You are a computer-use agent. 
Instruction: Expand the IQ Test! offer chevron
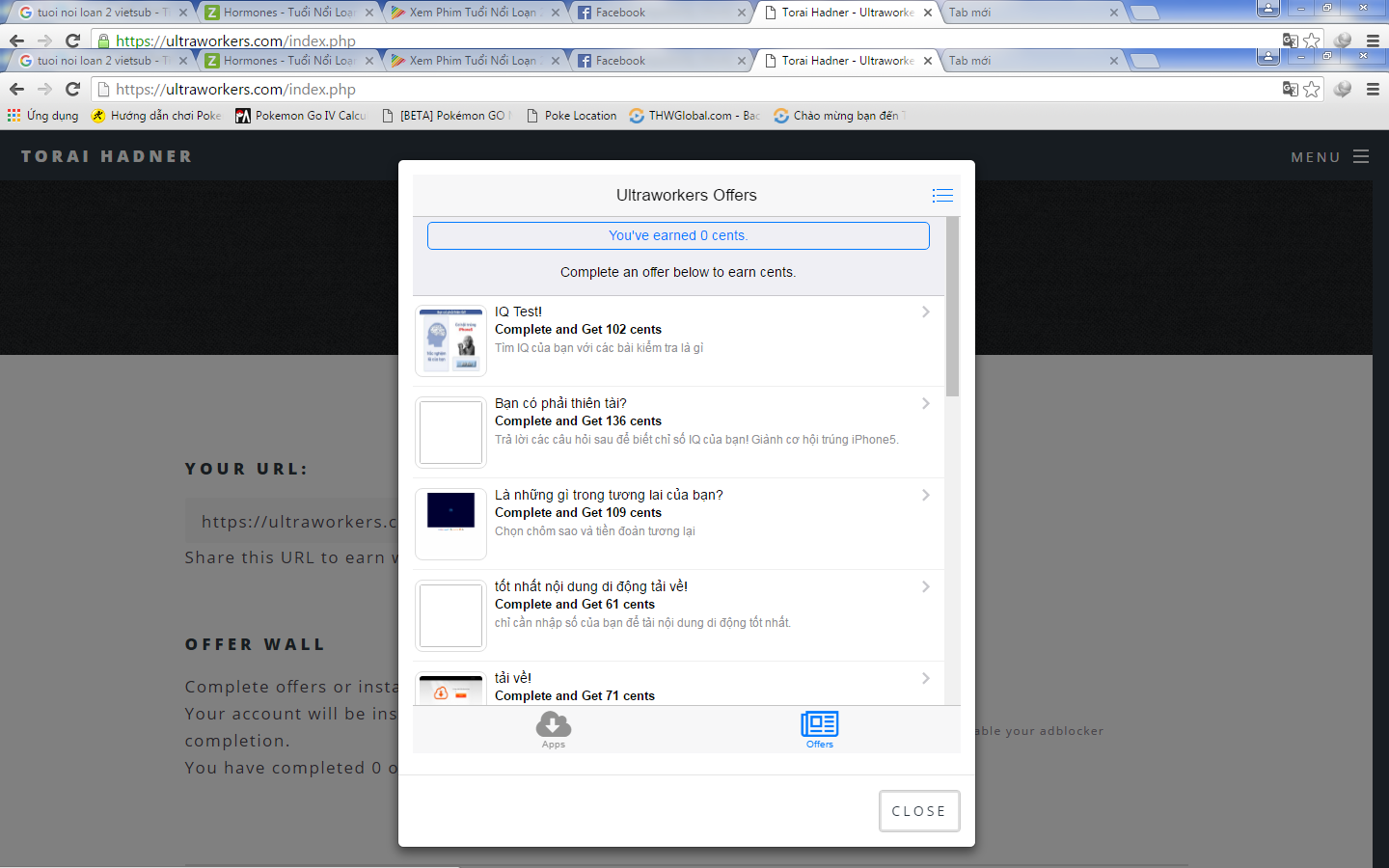point(925,312)
